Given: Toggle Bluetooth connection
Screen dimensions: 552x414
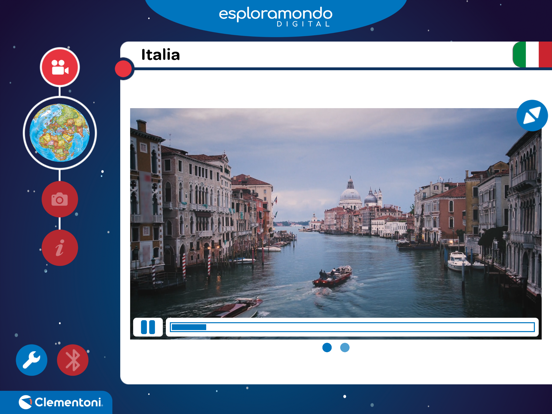Looking at the screenshot, I should pos(73,360).
